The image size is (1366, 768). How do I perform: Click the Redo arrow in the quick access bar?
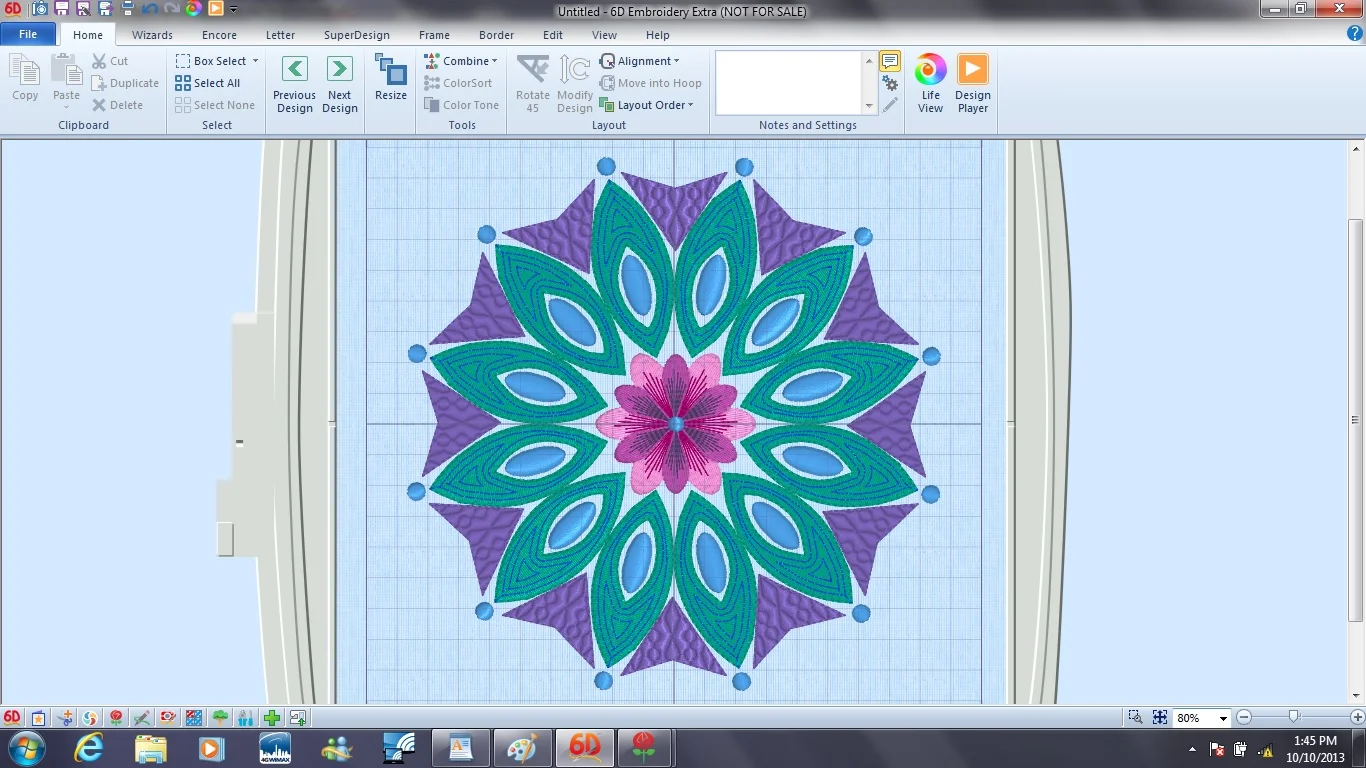point(171,9)
